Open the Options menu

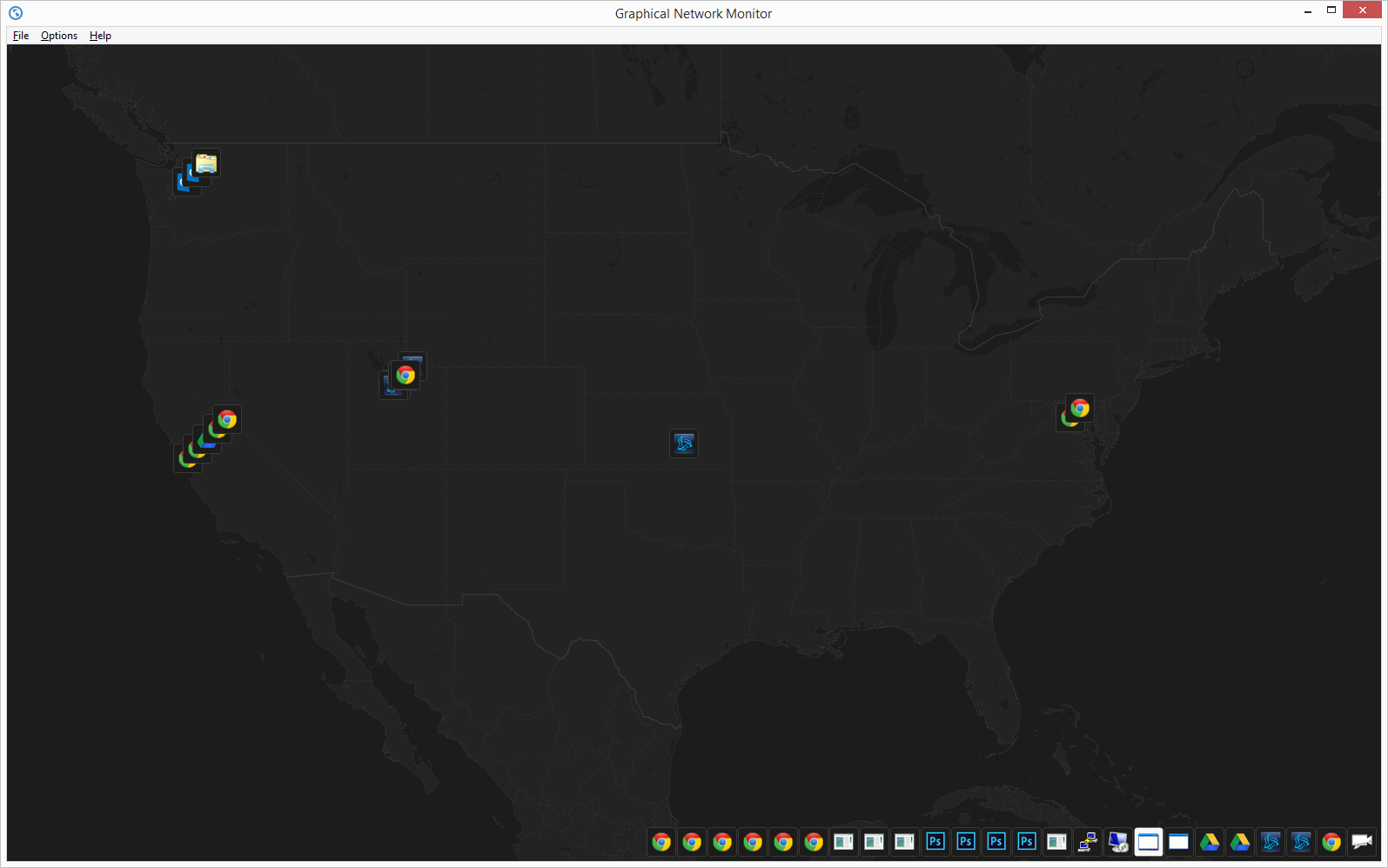click(59, 36)
